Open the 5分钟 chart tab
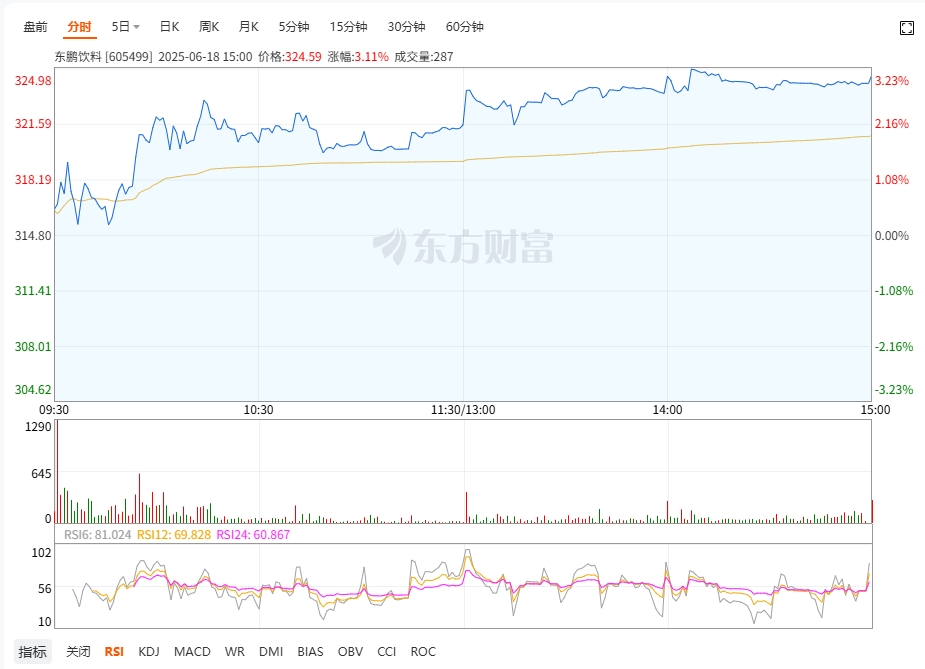 click(x=294, y=27)
